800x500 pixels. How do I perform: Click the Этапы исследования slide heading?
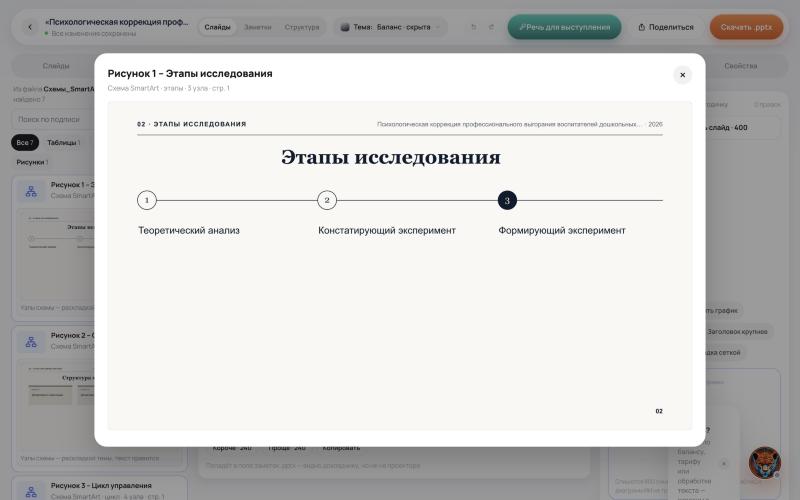391,157
